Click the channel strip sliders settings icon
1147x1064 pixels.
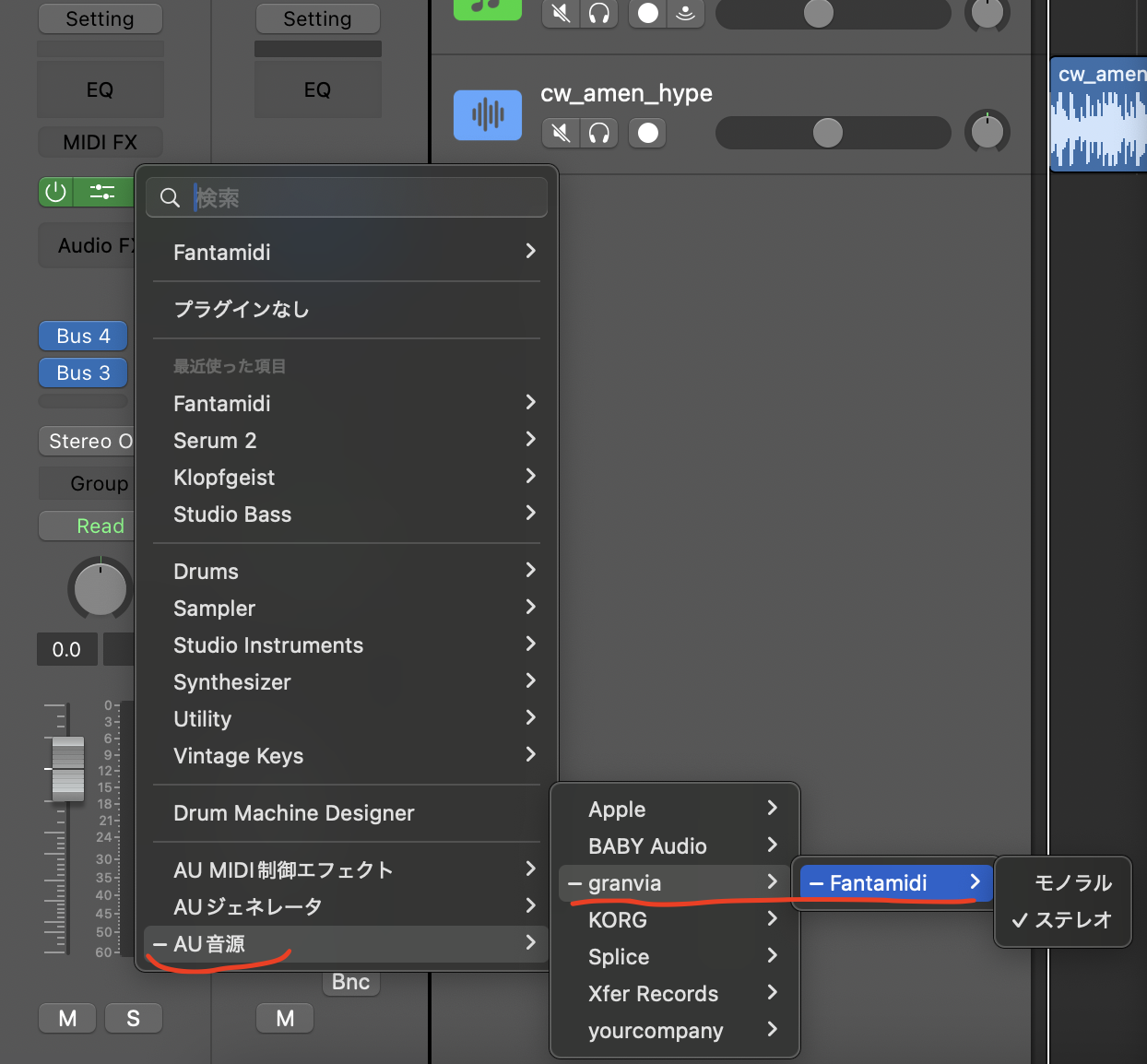[x=102, y=192]
